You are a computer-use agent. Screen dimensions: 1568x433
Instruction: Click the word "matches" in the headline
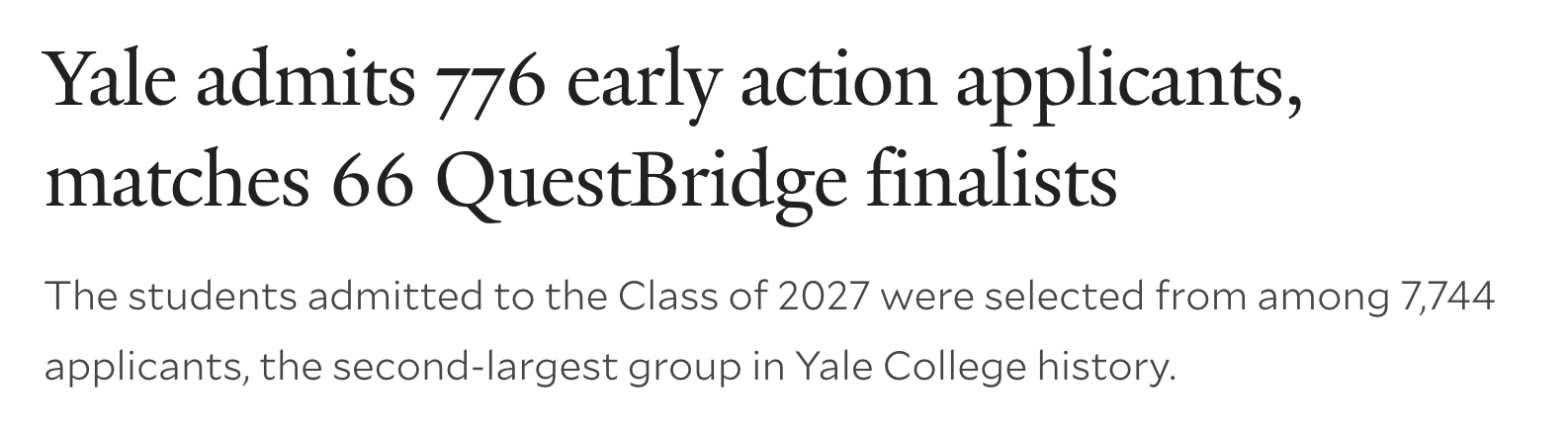click(x=175, y=182)
